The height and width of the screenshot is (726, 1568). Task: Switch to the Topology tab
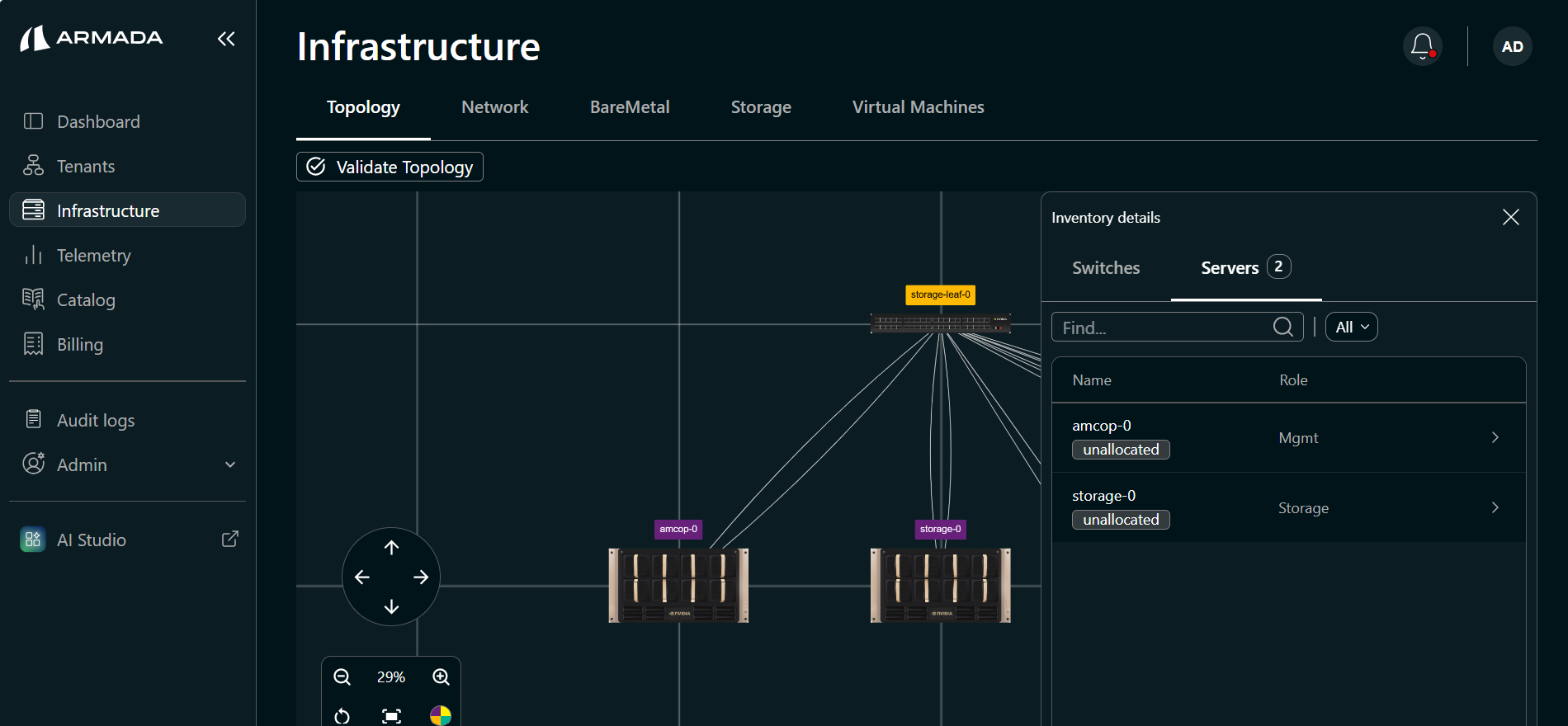pyautogui.click(x=363, y=107)
